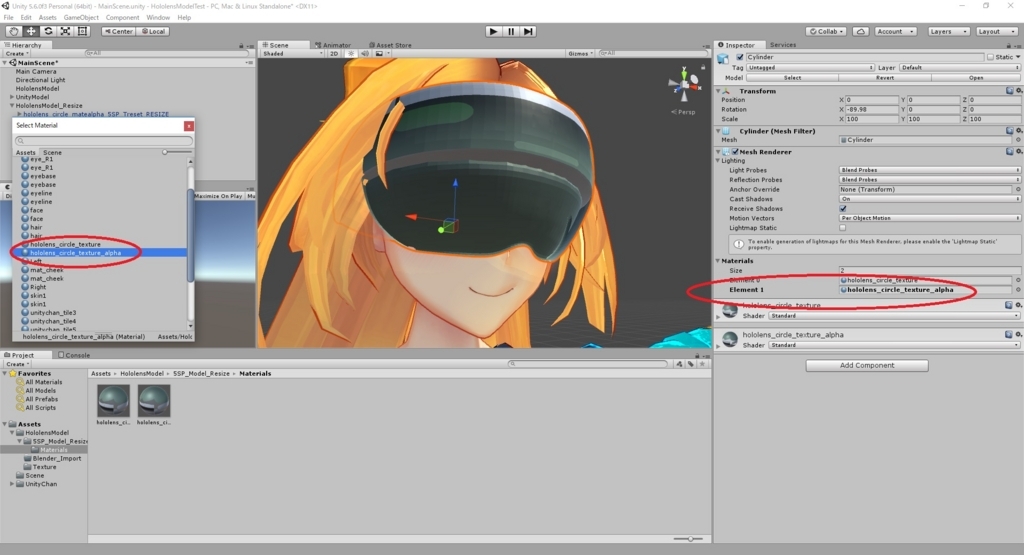The width and height of the screenshot is (1024, 555).
Task: Open the Tag dropdown showing Untagged
Action: [810, 67]
